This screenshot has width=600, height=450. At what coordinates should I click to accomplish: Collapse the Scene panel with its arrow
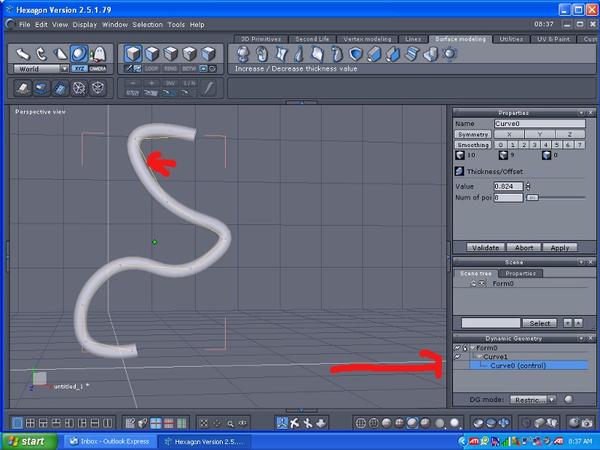(x=581, y=262)
